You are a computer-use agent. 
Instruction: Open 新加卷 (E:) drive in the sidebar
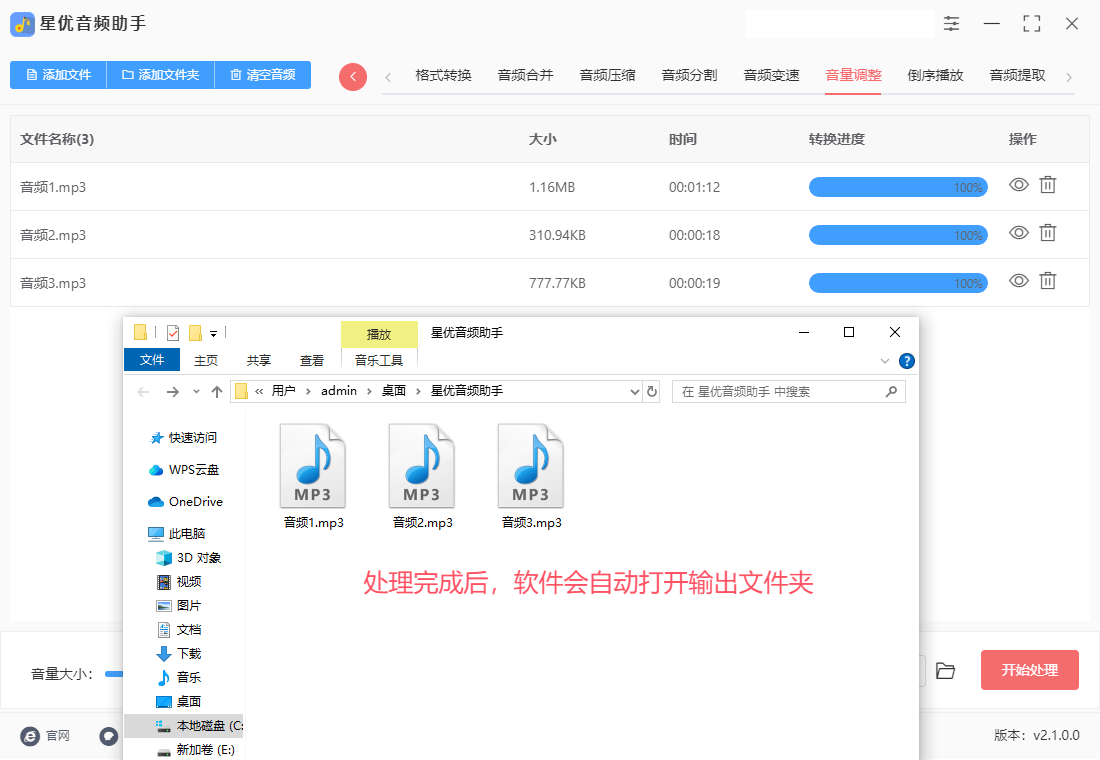pyautogui.click(x=195, y=749)
